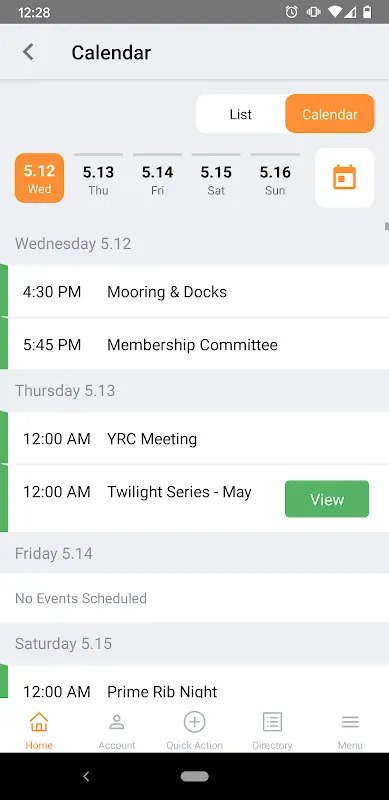The width and height of the screenshot is (389, 800).
Task: Open the Membership Committee event
Action: tap(194, 345)
